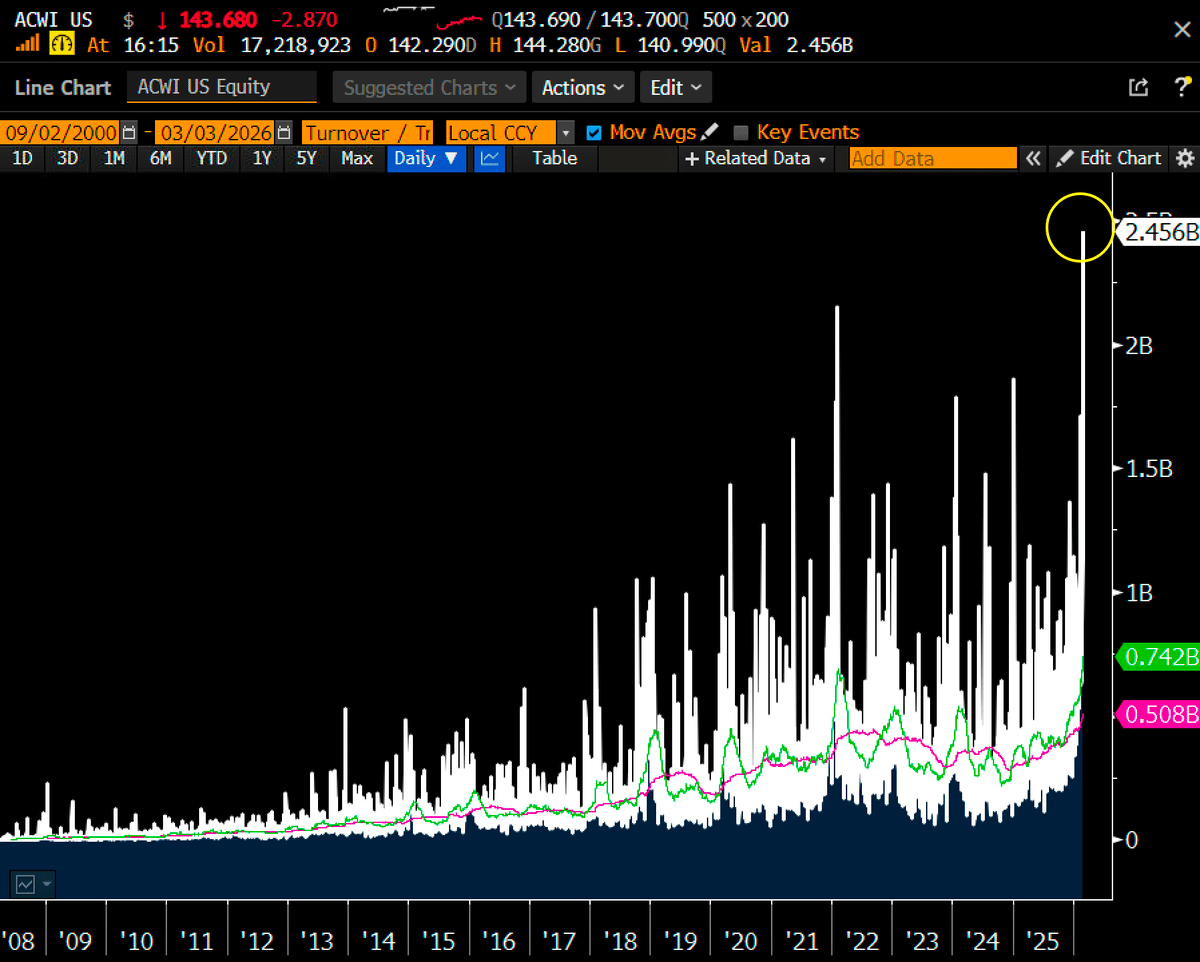Open the Local CCY currency dropdown
The height and width of the screenshot is (962, 1200).
[x=567, y=131]
